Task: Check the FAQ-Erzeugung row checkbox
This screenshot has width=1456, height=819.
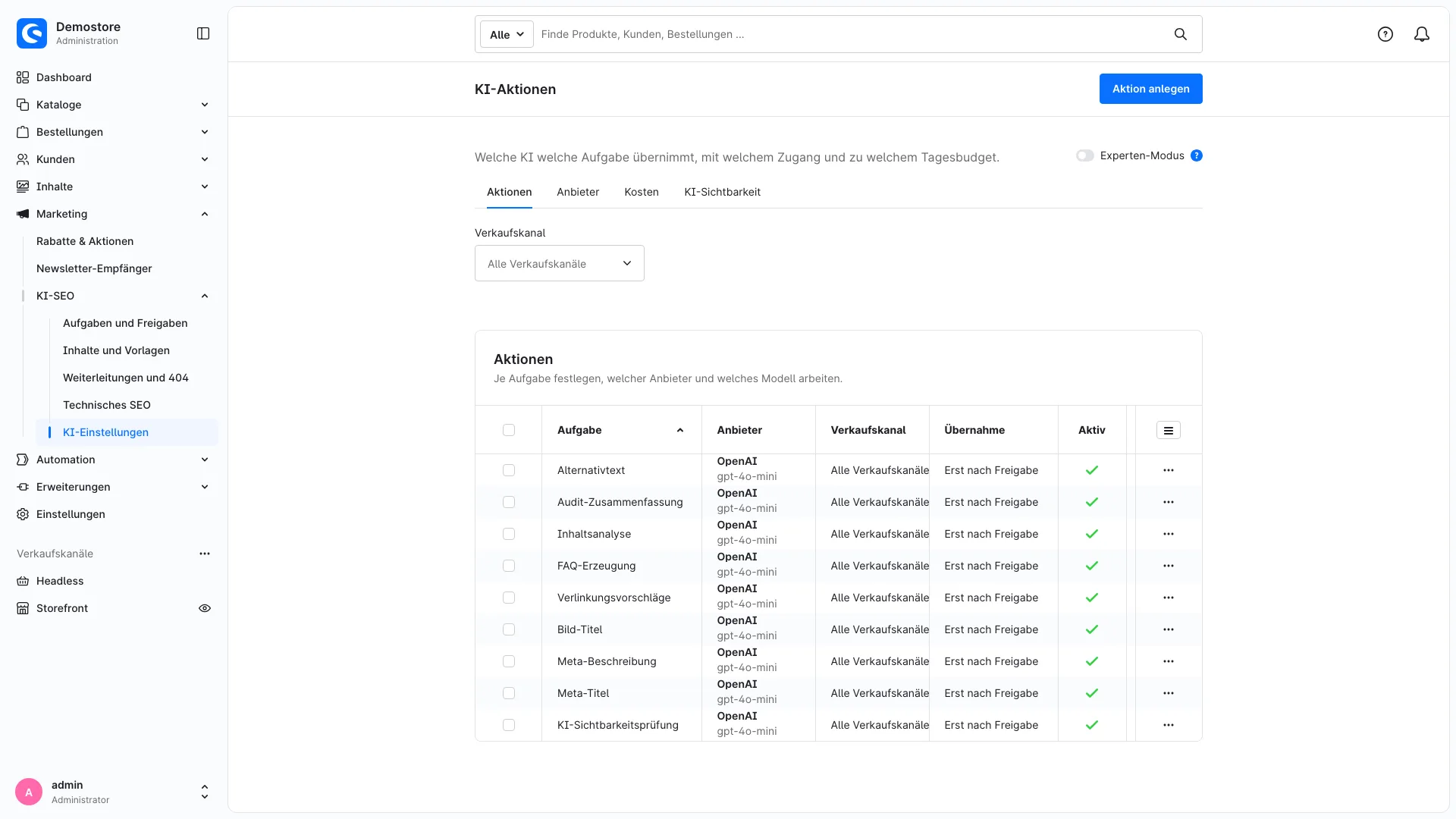Action: click(x=509, y=566)
